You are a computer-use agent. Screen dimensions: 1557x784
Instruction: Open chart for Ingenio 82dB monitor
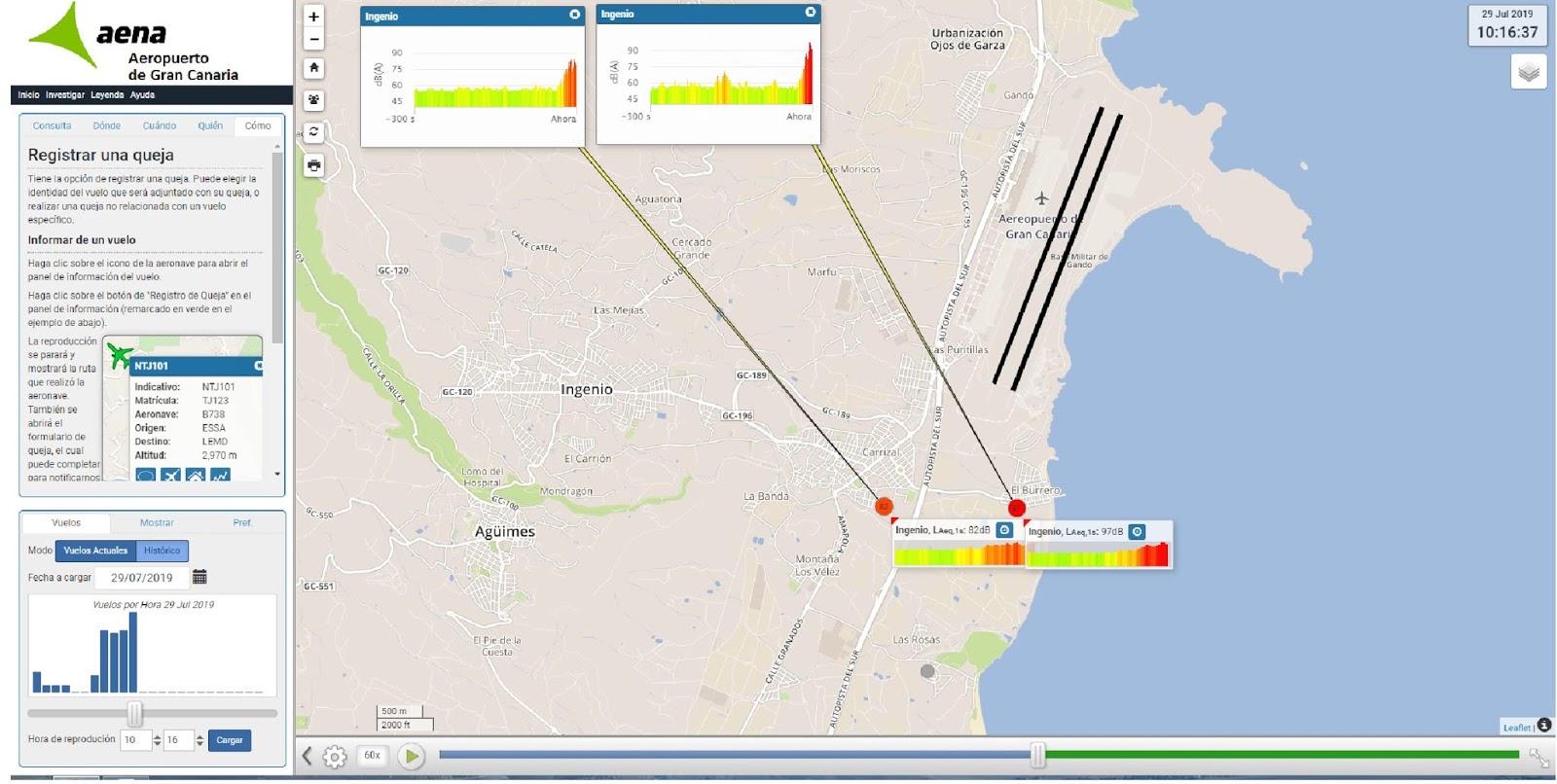[1005, 530]
